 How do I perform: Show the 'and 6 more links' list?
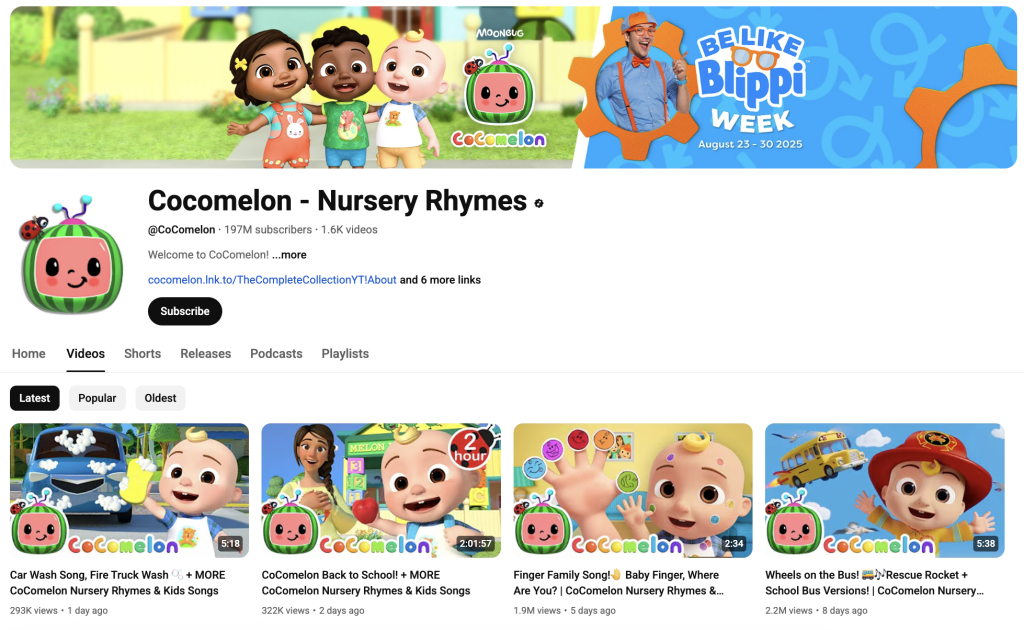point(440,279)
